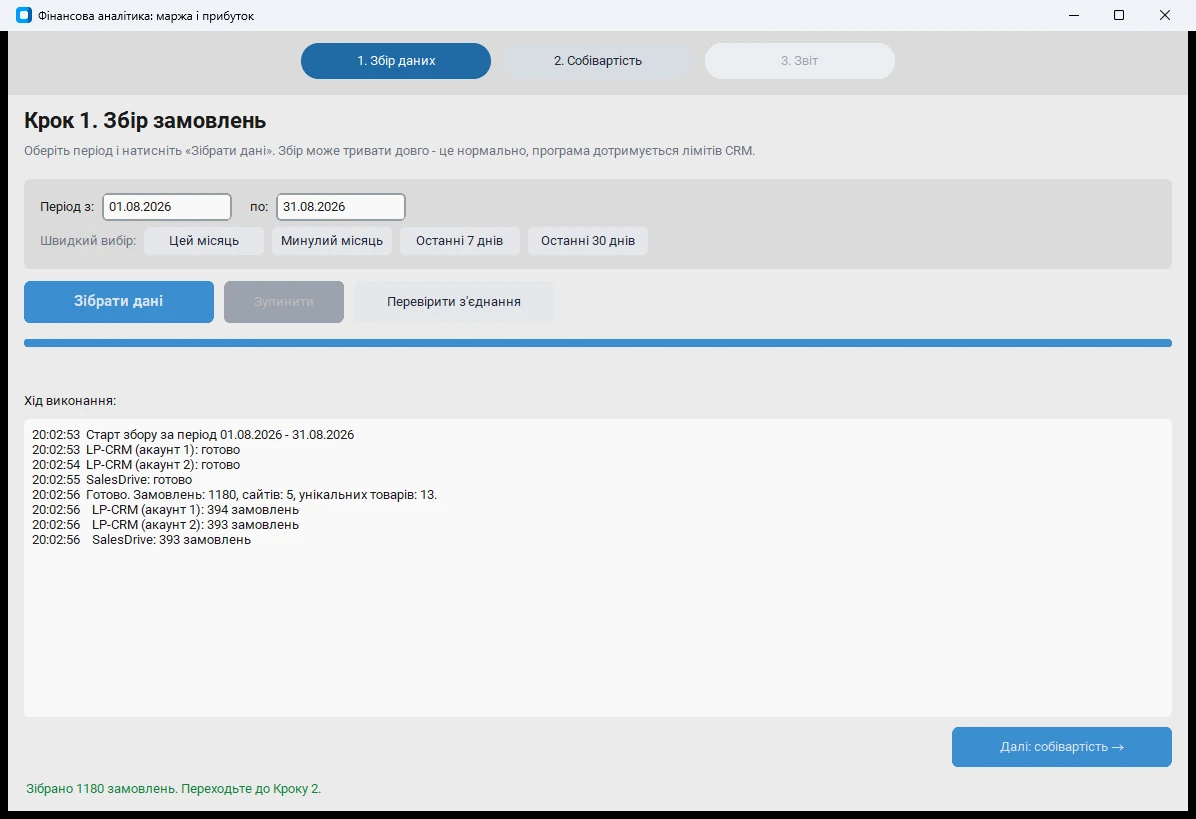Click log line «LP-CRM (акаунт 2): 393 замовлень»
The image size is (1196, 819).
click(x=166, y=525)
